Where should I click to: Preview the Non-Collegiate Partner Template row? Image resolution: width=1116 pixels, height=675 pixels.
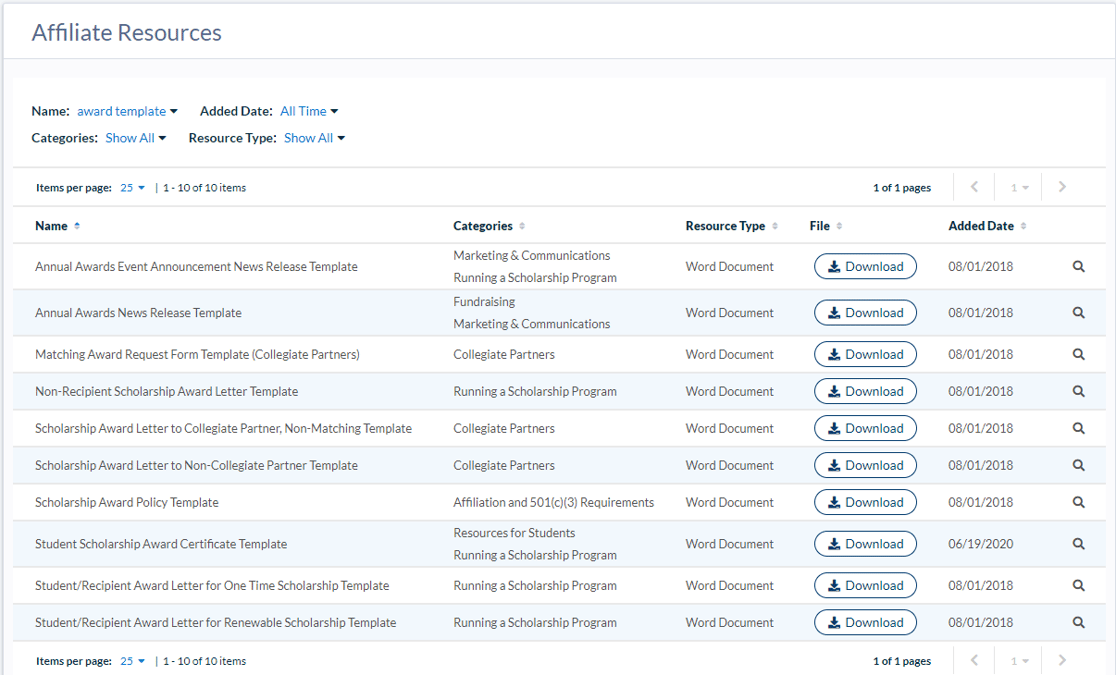point(1078,465)
